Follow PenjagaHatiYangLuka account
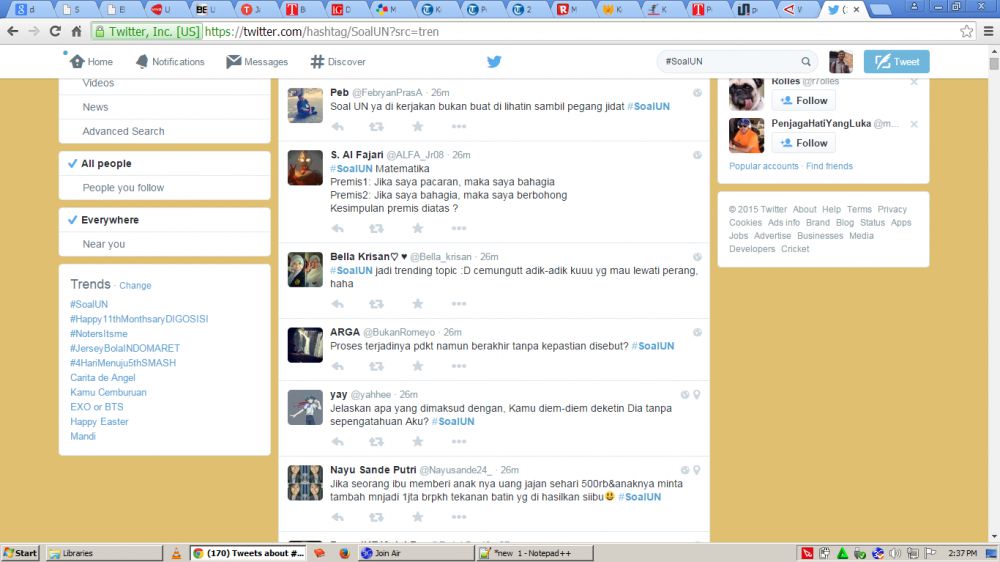 point(804,143)
